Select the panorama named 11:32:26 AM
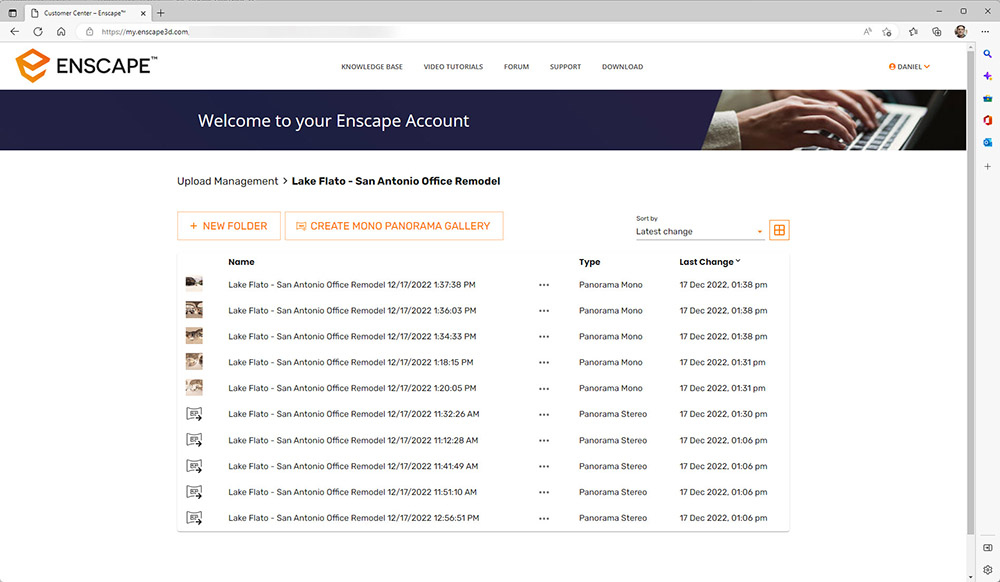The image size is (1000, 582). (x=353, y=414)
